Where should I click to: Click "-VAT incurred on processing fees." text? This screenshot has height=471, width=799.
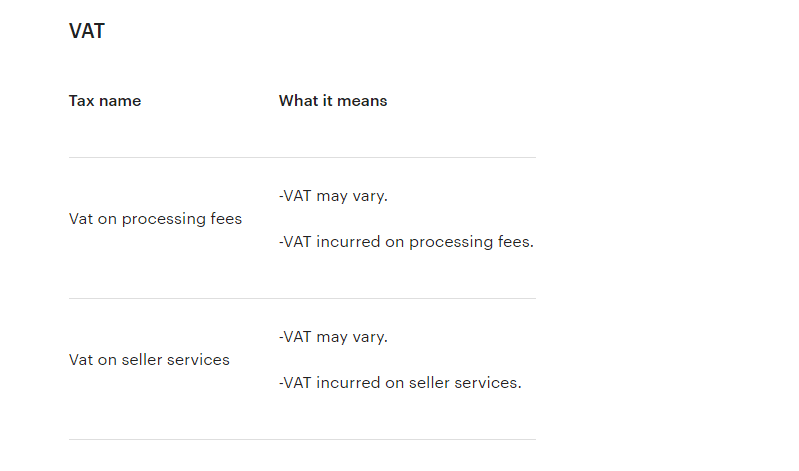[406, 242]
